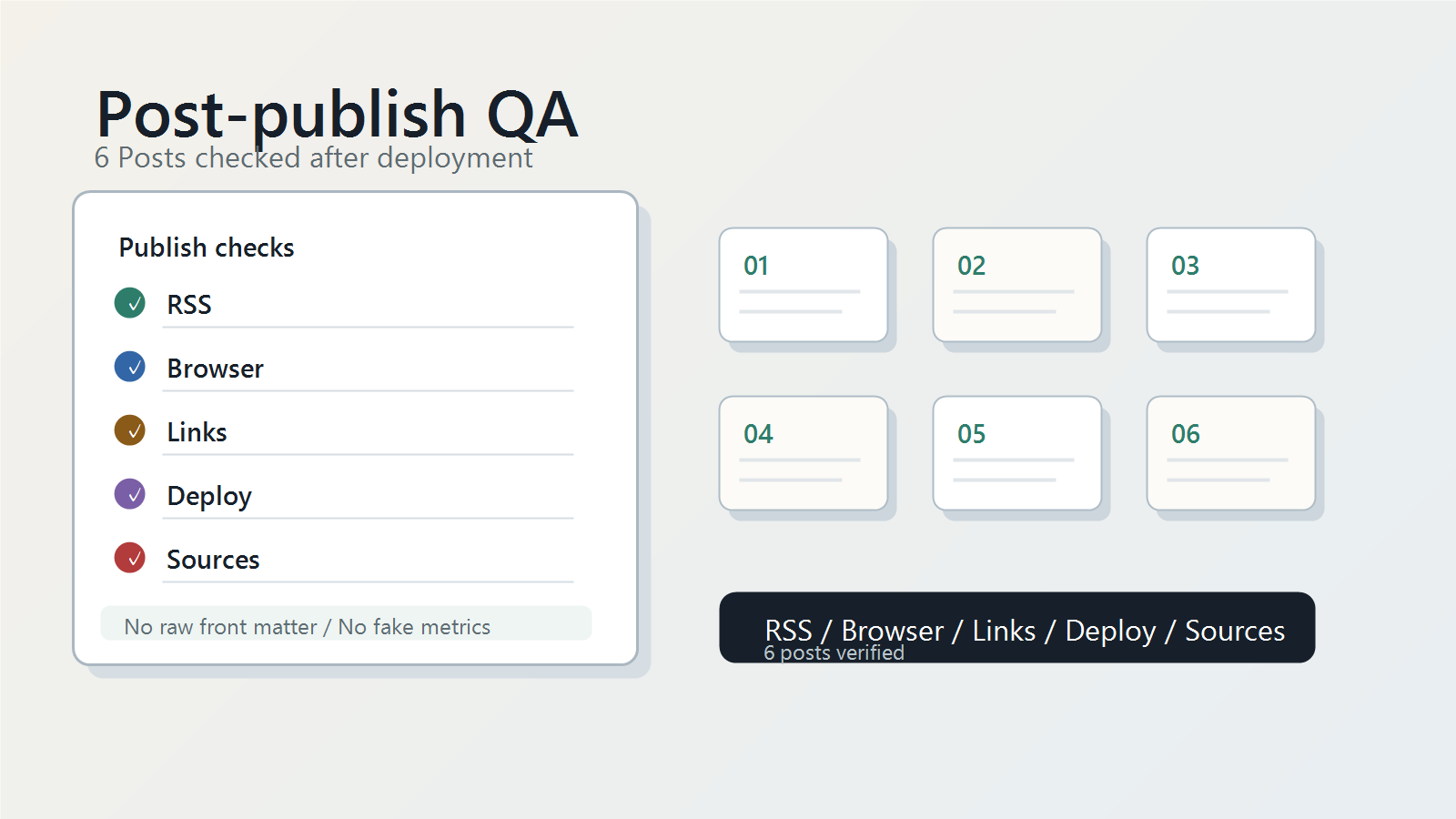
Task: Open post card 02
Action: pos(1017,285)
